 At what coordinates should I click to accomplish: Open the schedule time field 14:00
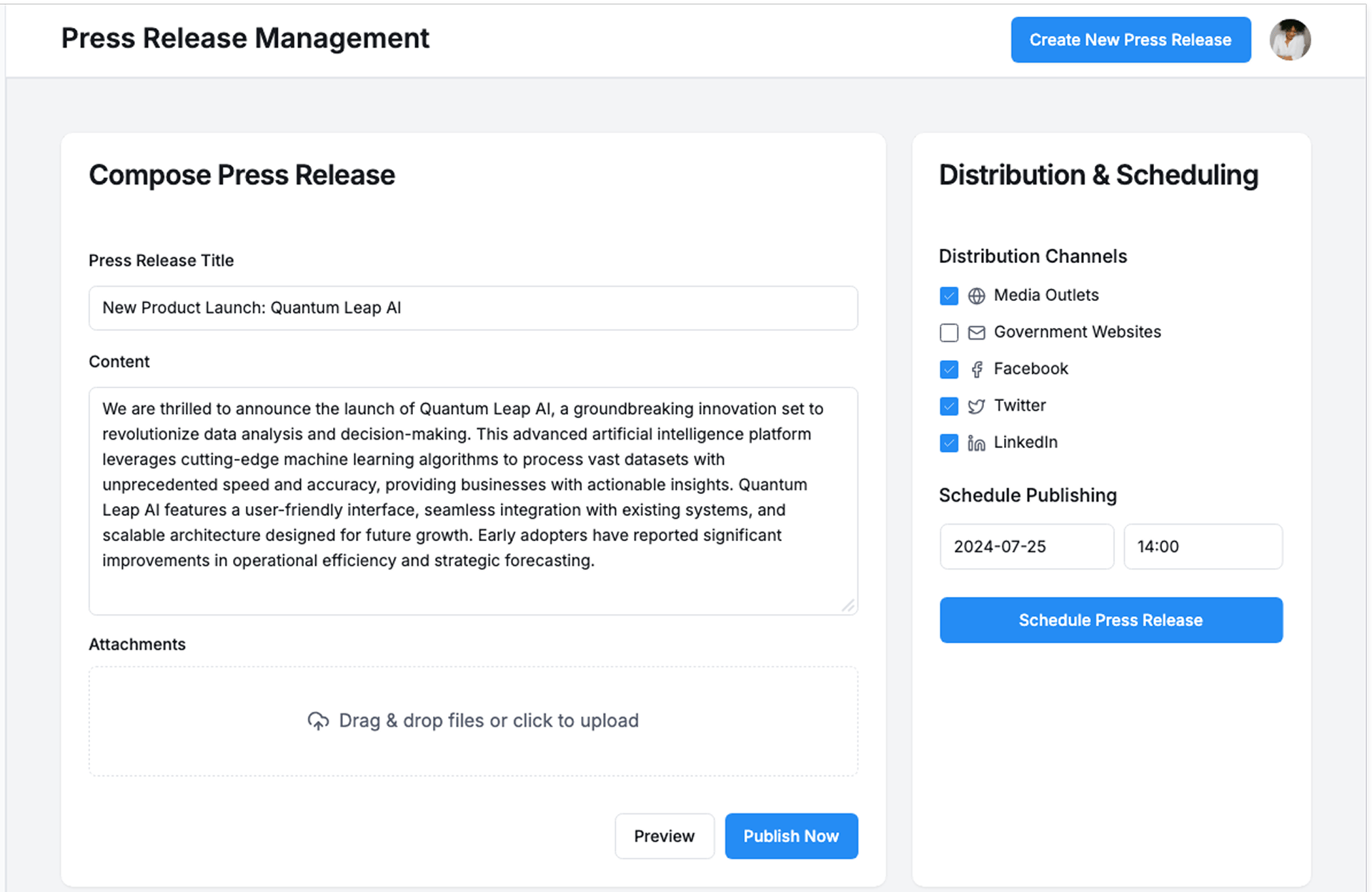click(1203, 547)
